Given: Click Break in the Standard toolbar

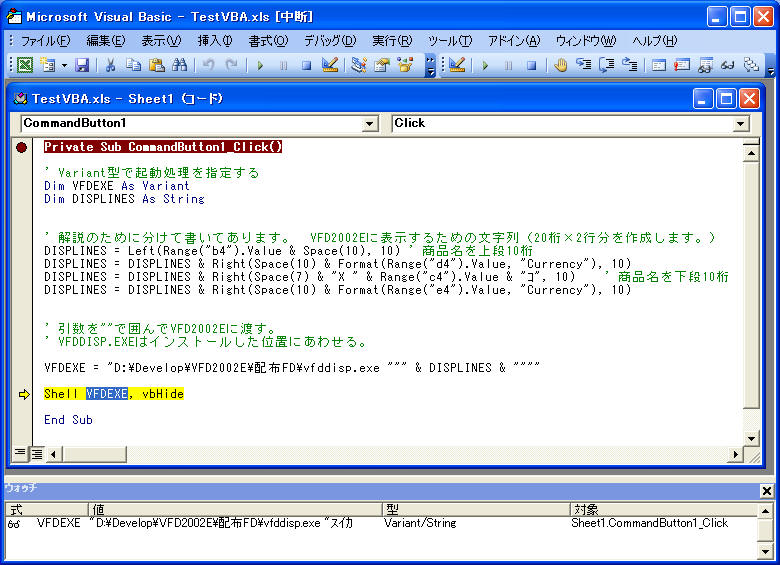Looking at the screenshot, I should 284,65.
